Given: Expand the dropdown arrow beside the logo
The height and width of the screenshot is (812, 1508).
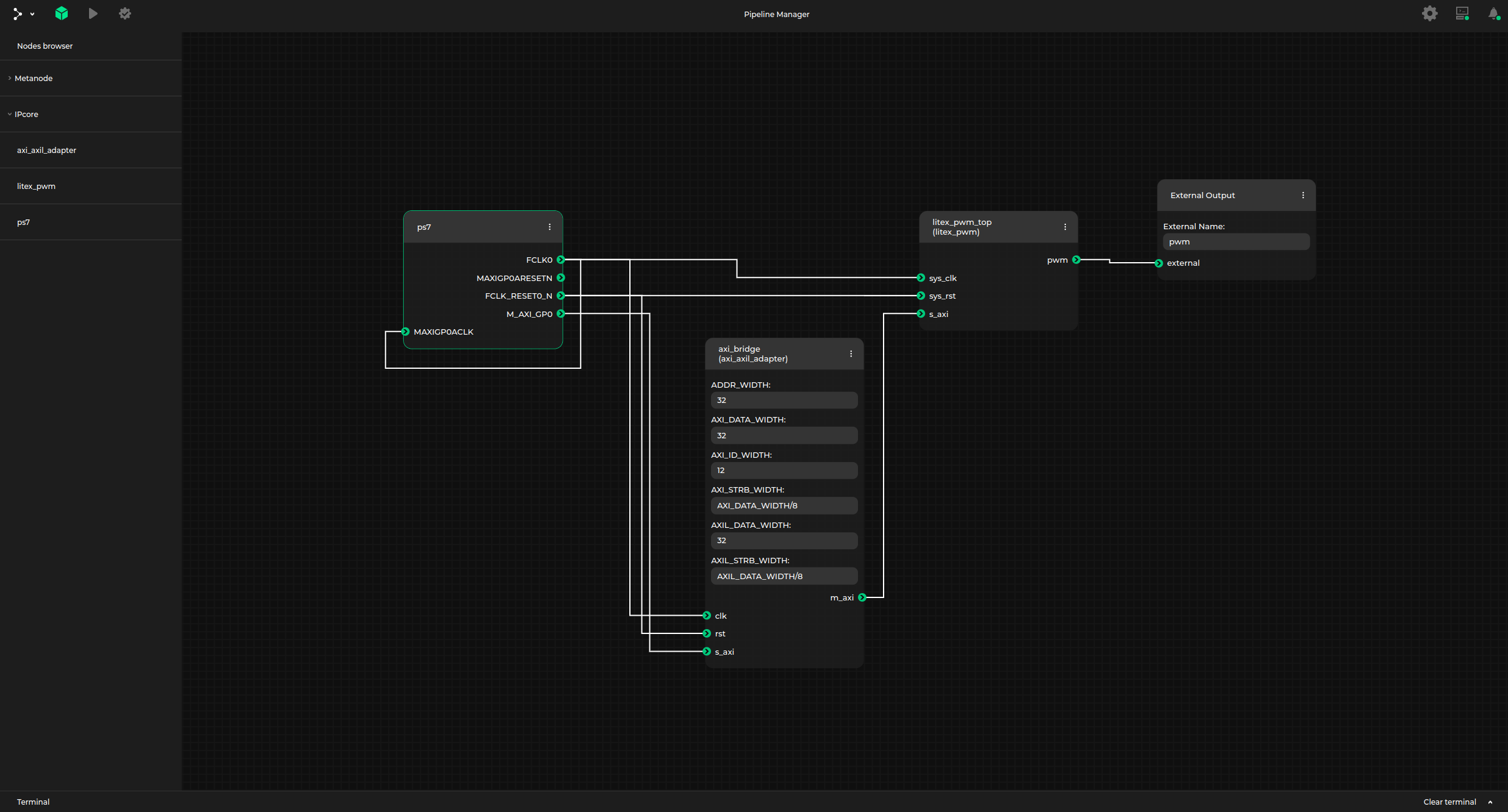Looking at the screenshot, I should [x=32, y=14].
